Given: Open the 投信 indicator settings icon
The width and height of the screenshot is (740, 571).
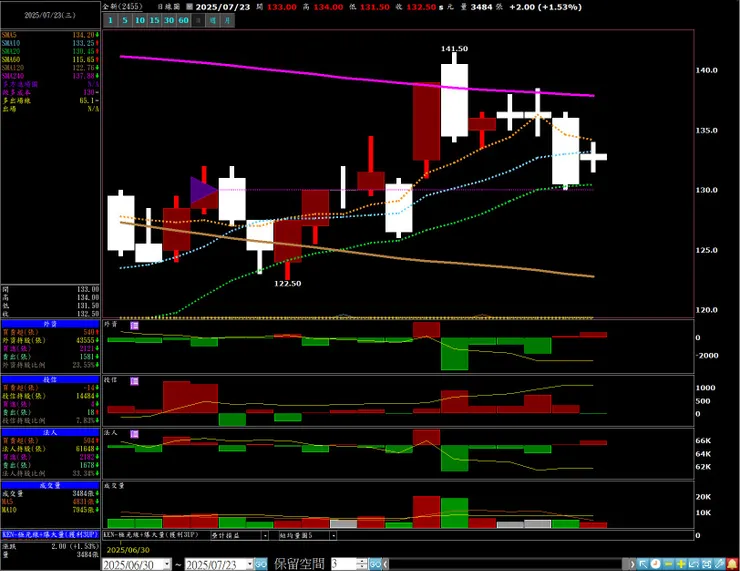Looking at the screenshot, I should 135,381.
